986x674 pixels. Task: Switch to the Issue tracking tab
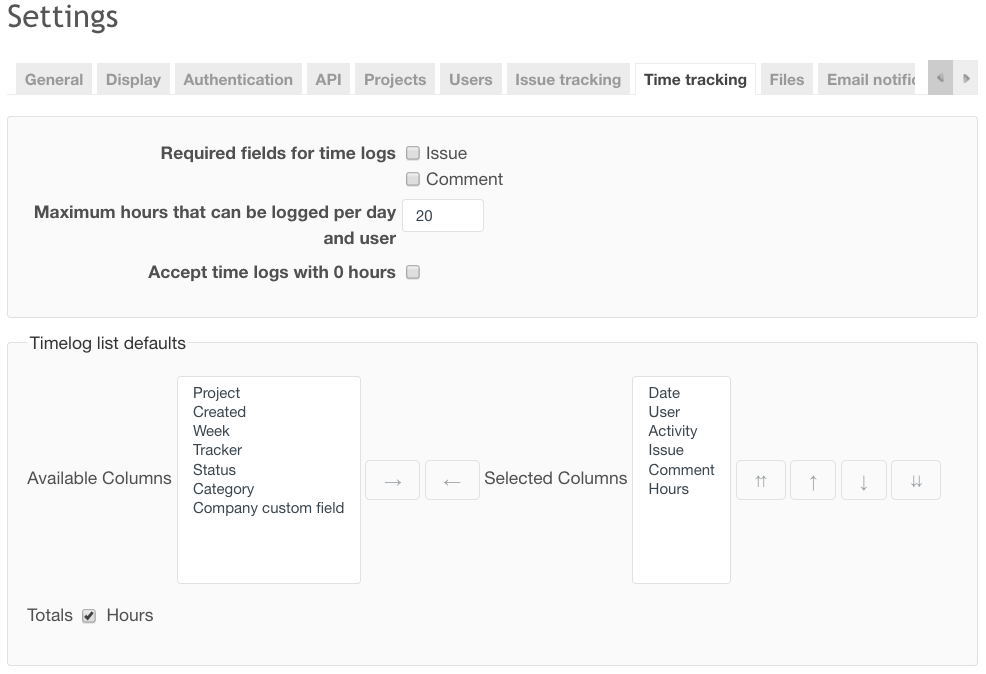point(568,80)
